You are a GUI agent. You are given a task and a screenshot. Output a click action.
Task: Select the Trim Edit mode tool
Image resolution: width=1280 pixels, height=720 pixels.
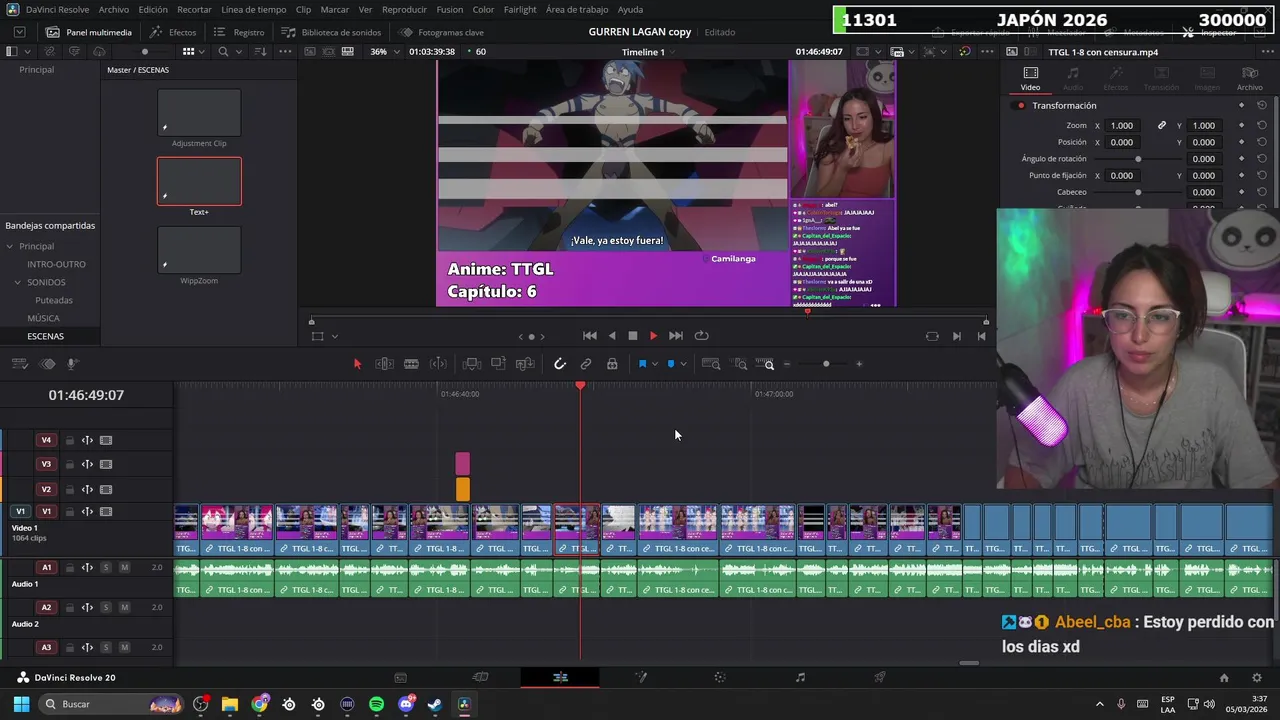[384, 364]
